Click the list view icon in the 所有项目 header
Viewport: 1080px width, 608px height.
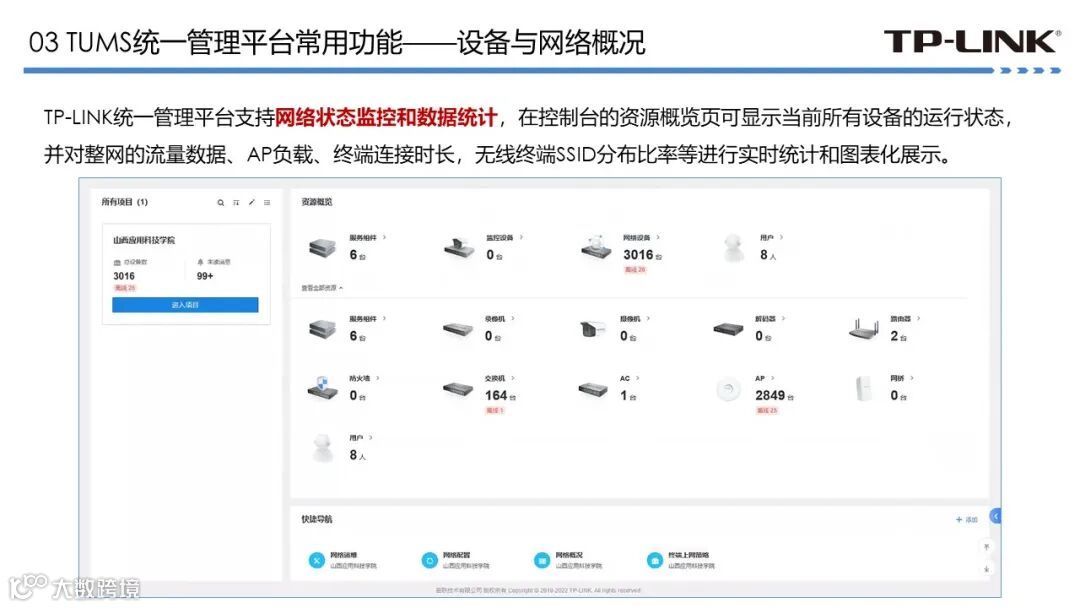[267, 202]
